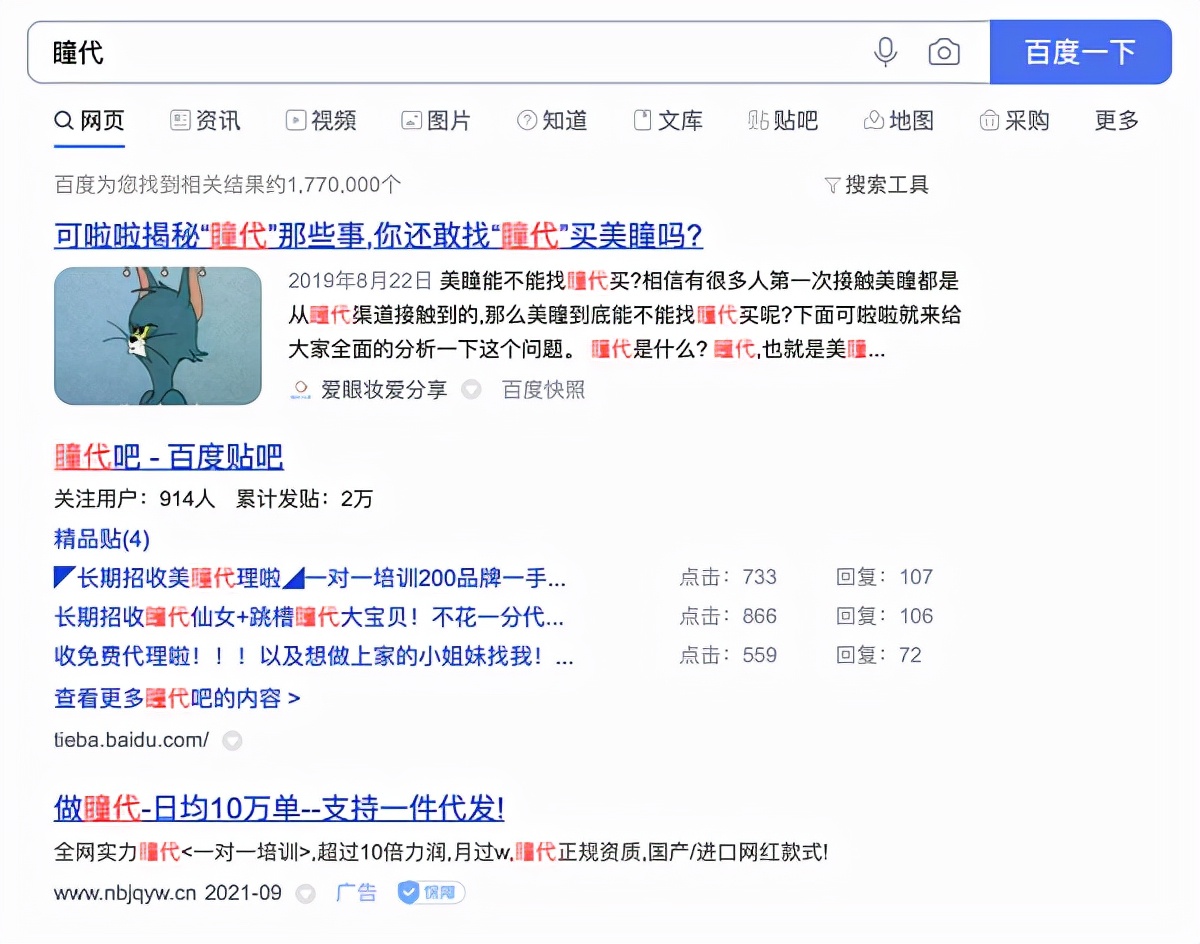Click the 资讯 news icon tab
The height and width of the screenshot is (944, 1200).
point(182,120)
